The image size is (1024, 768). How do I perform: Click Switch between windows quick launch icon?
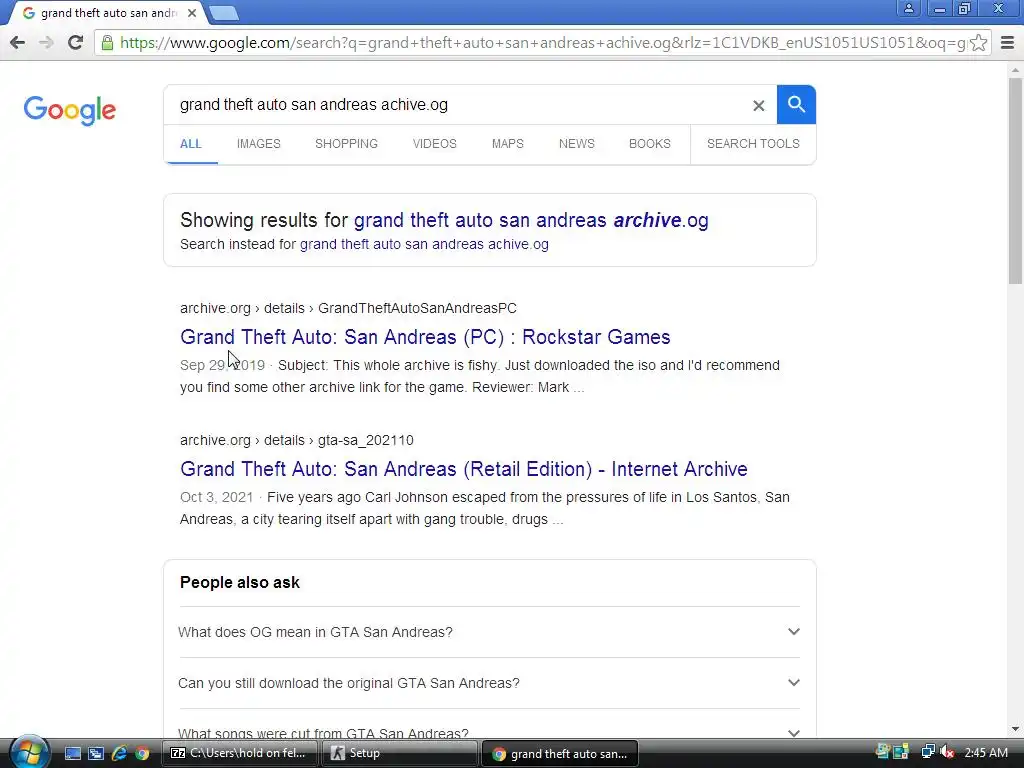(96, 754)
